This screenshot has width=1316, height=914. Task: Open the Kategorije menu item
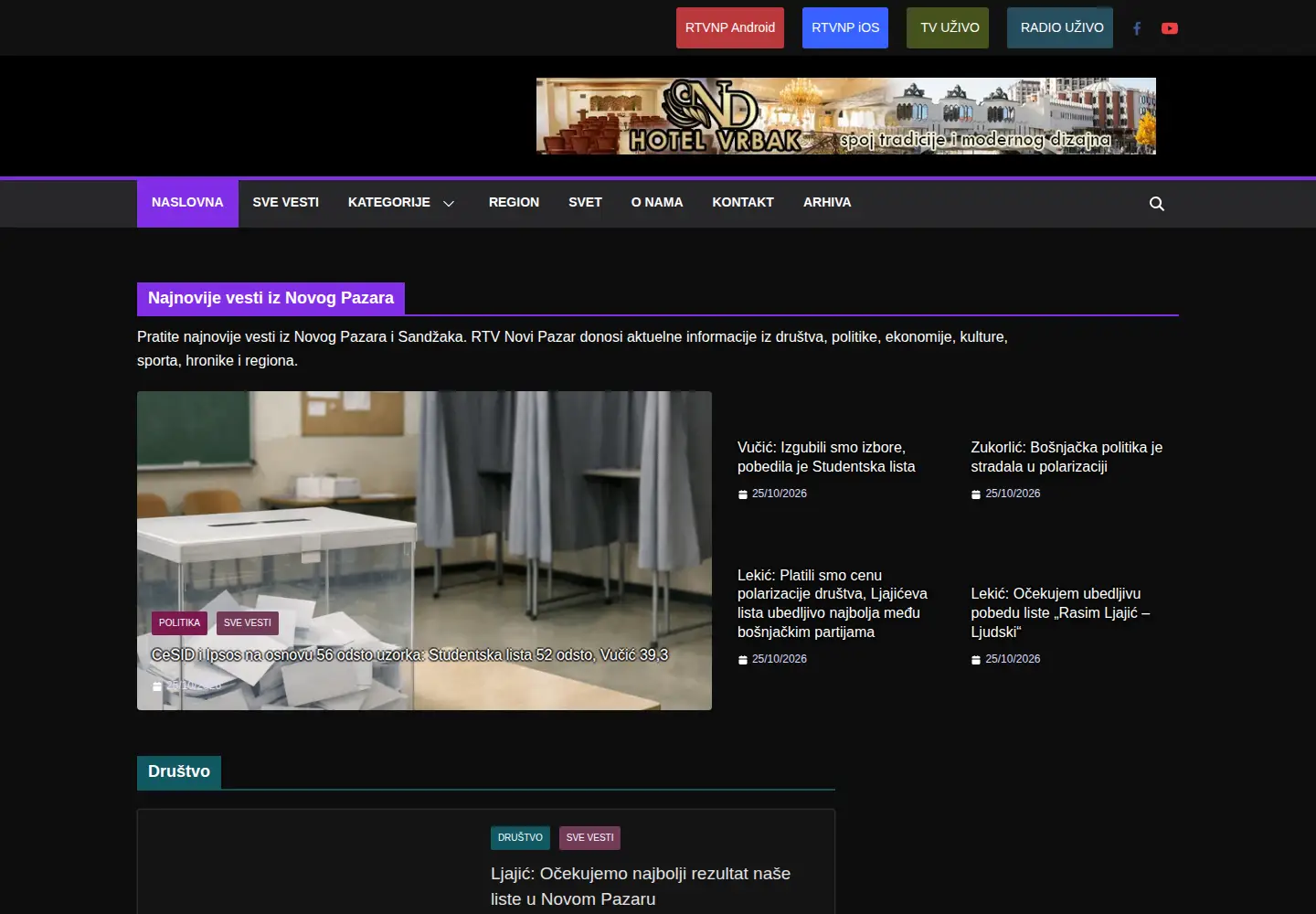(x=389, y=203)
